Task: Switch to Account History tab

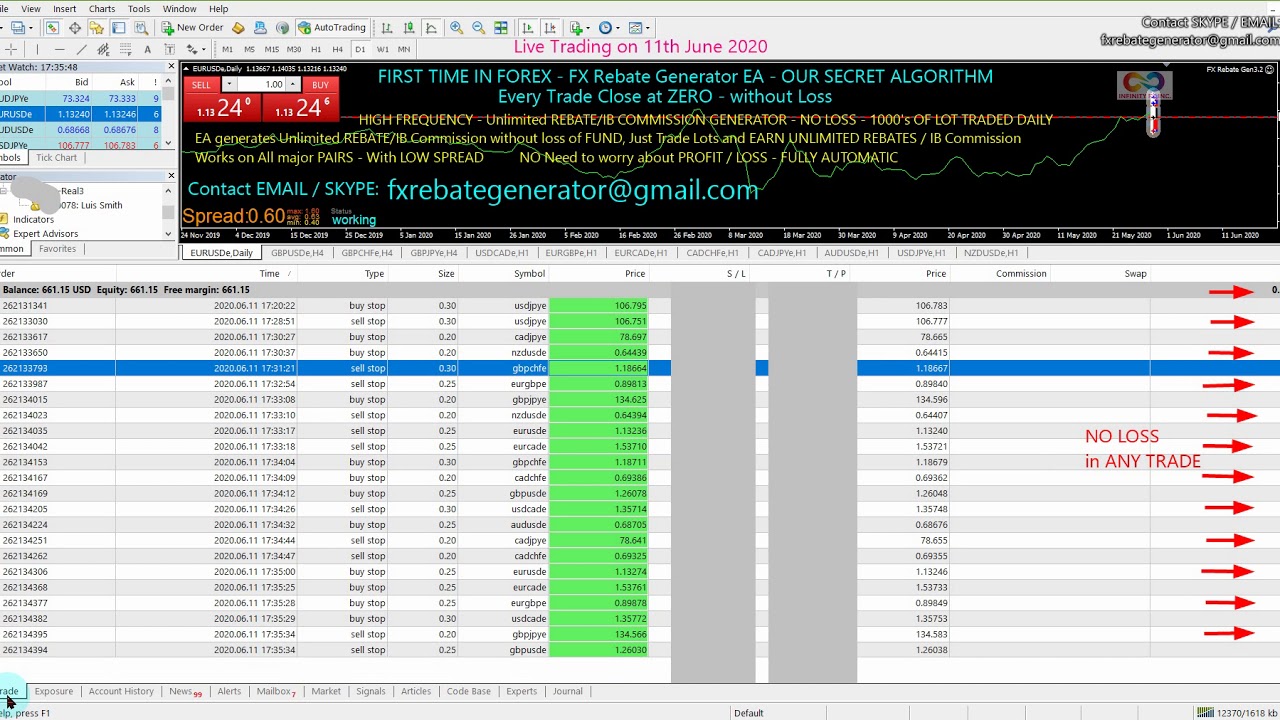Action: coord(121,691)
